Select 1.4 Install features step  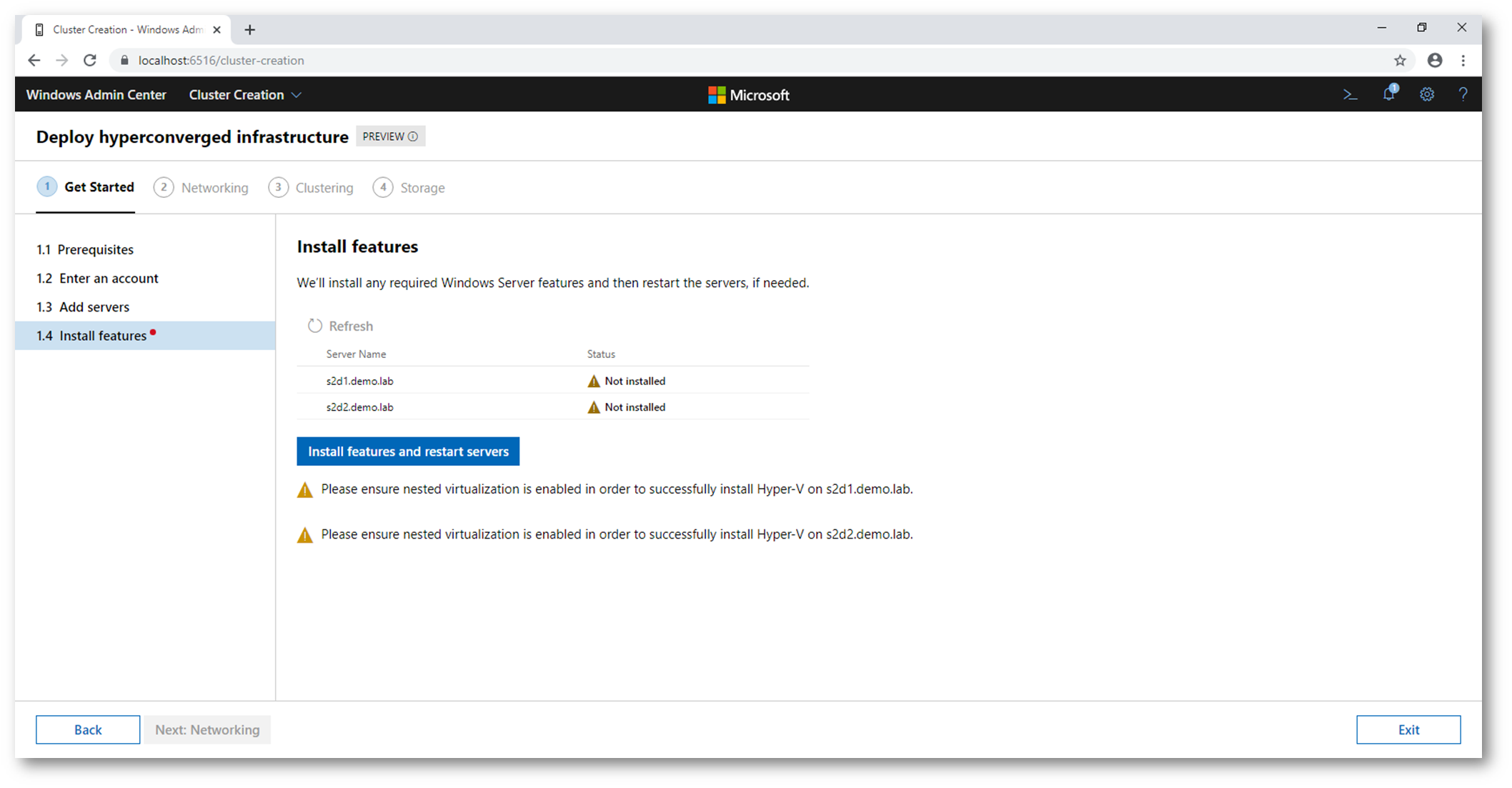[x=145, y=335]
